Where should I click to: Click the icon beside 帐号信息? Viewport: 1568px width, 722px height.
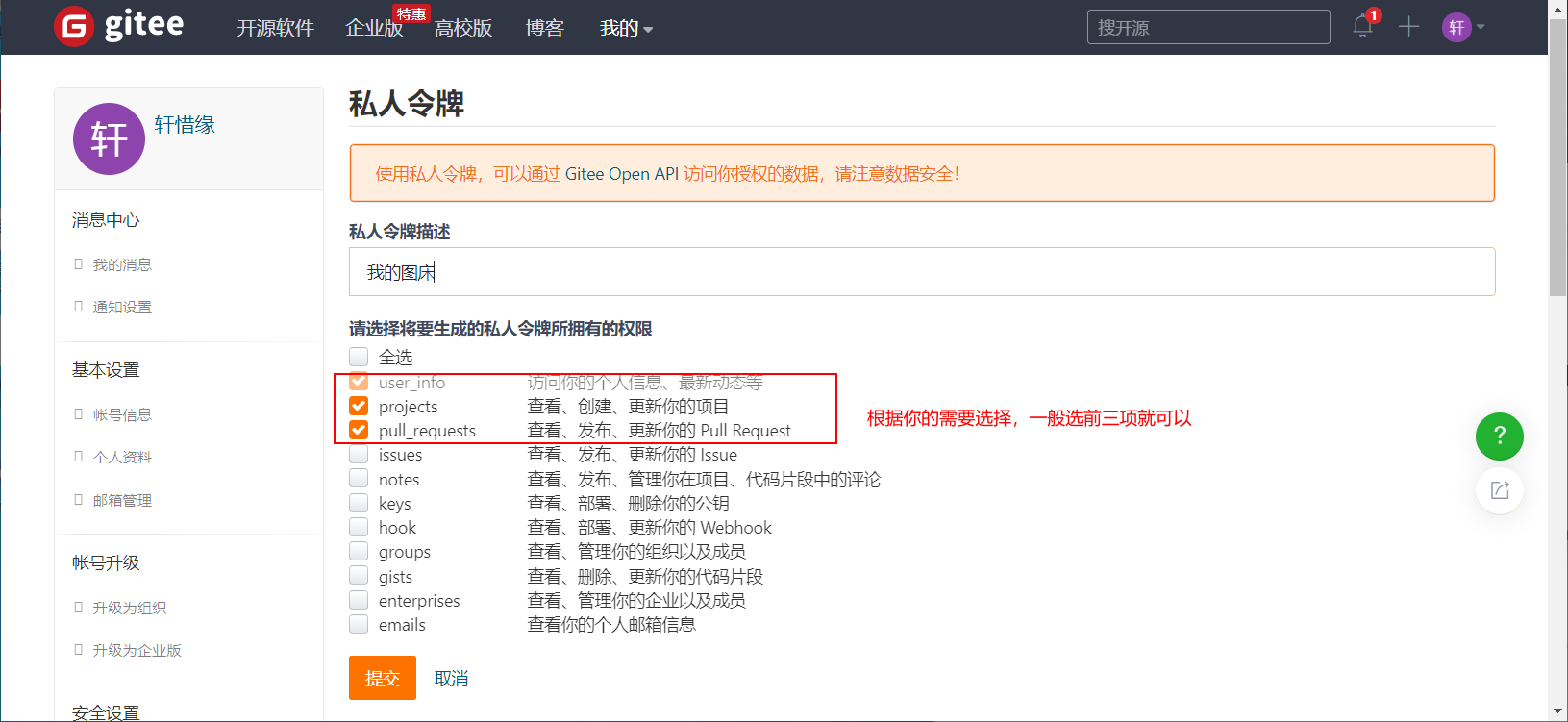click(x=79, y=413)
